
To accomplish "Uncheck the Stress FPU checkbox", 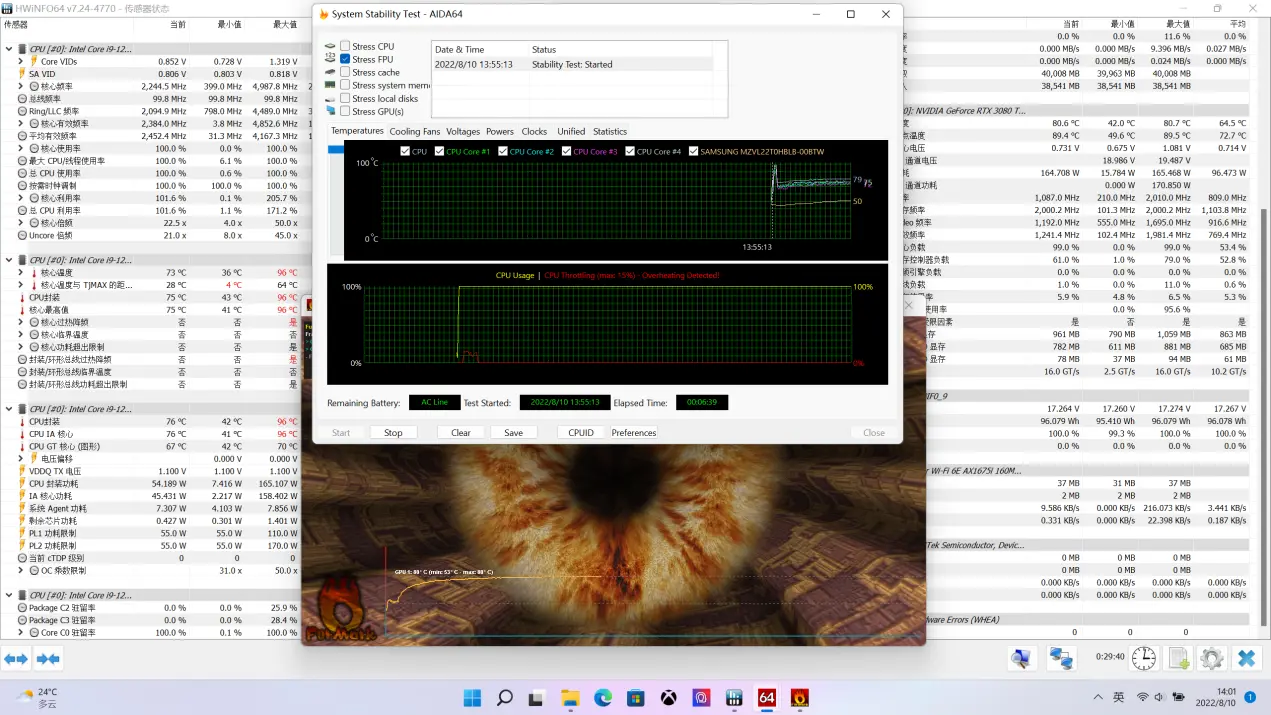I will (x=345, y=59).
